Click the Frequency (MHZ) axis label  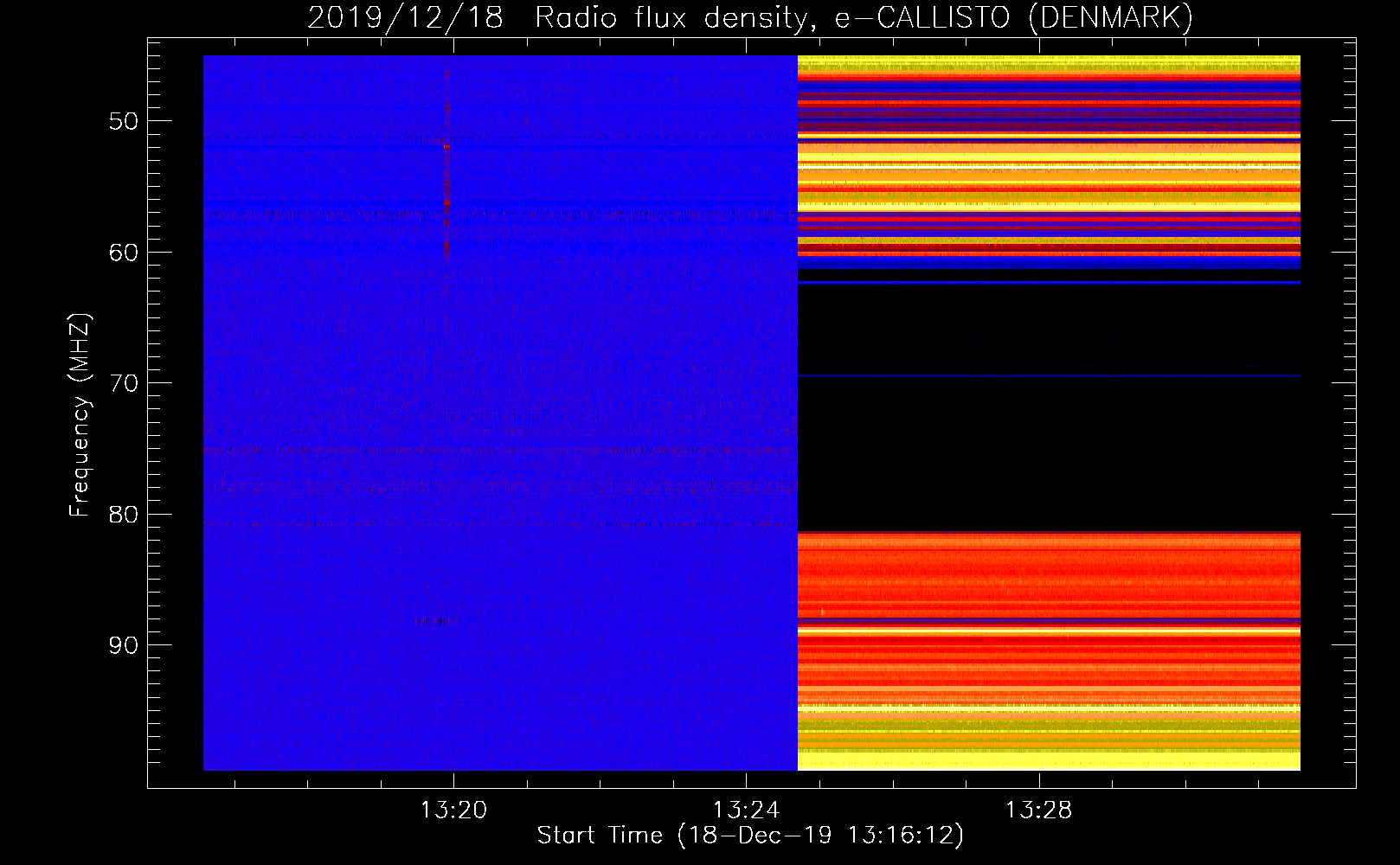(80, 415)
